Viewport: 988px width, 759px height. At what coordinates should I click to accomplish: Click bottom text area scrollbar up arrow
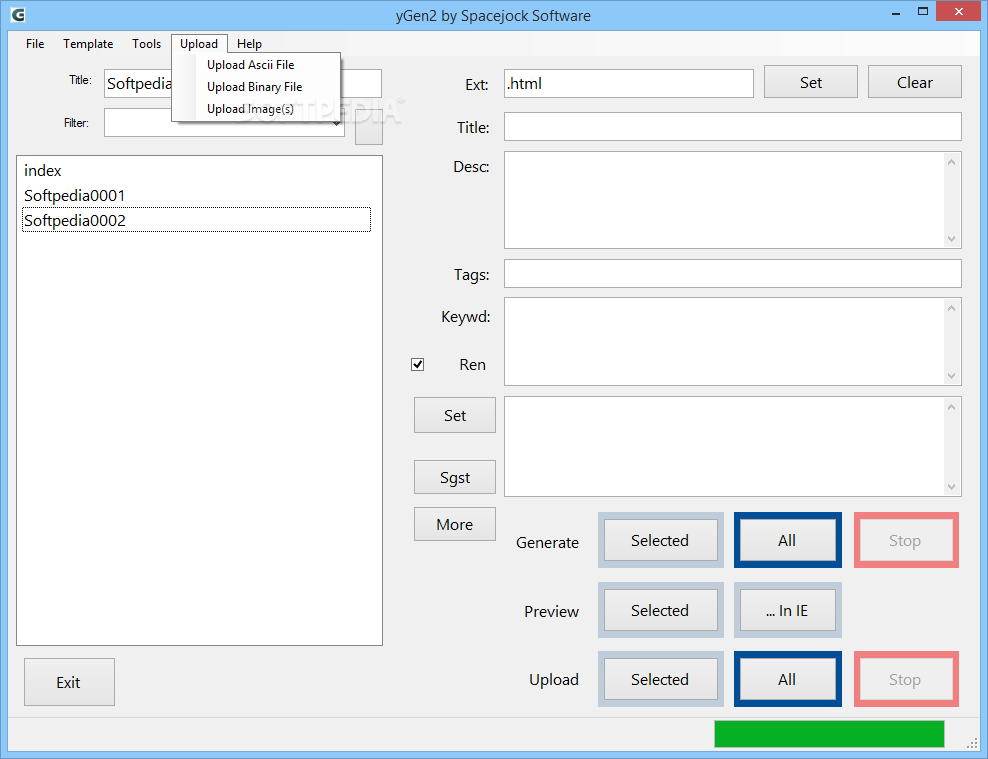coord(951,407)
